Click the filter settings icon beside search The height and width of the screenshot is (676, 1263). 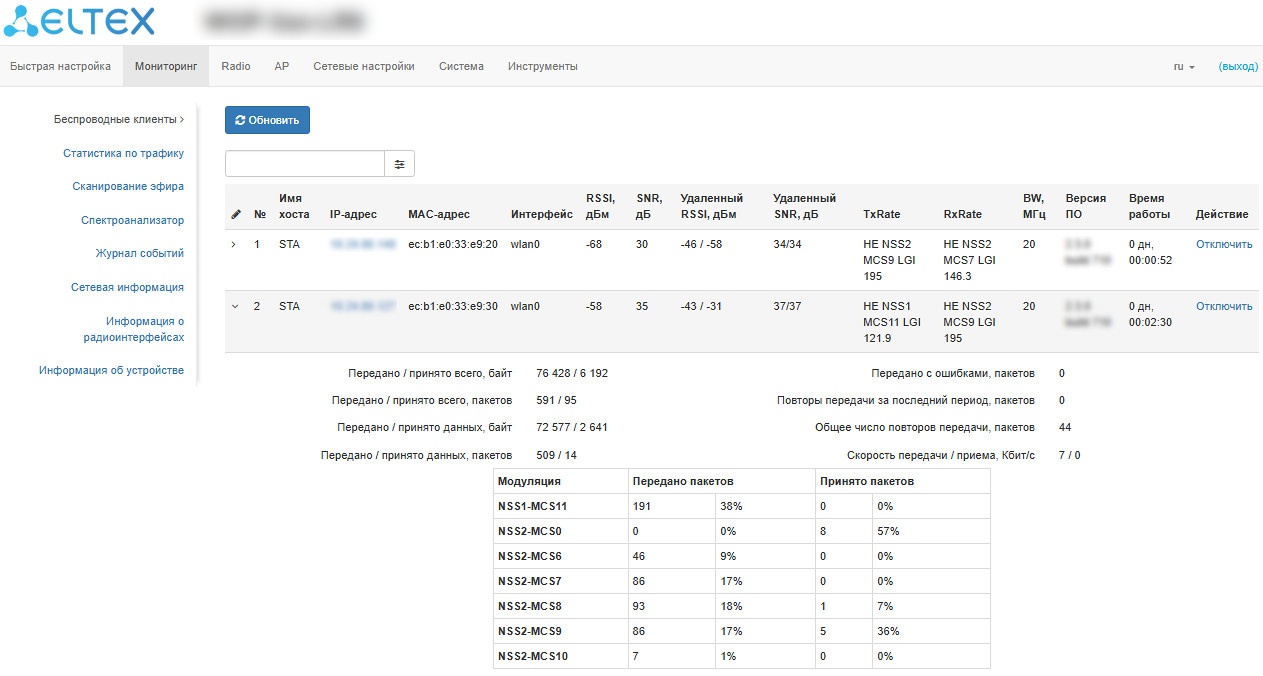point(399,164)
